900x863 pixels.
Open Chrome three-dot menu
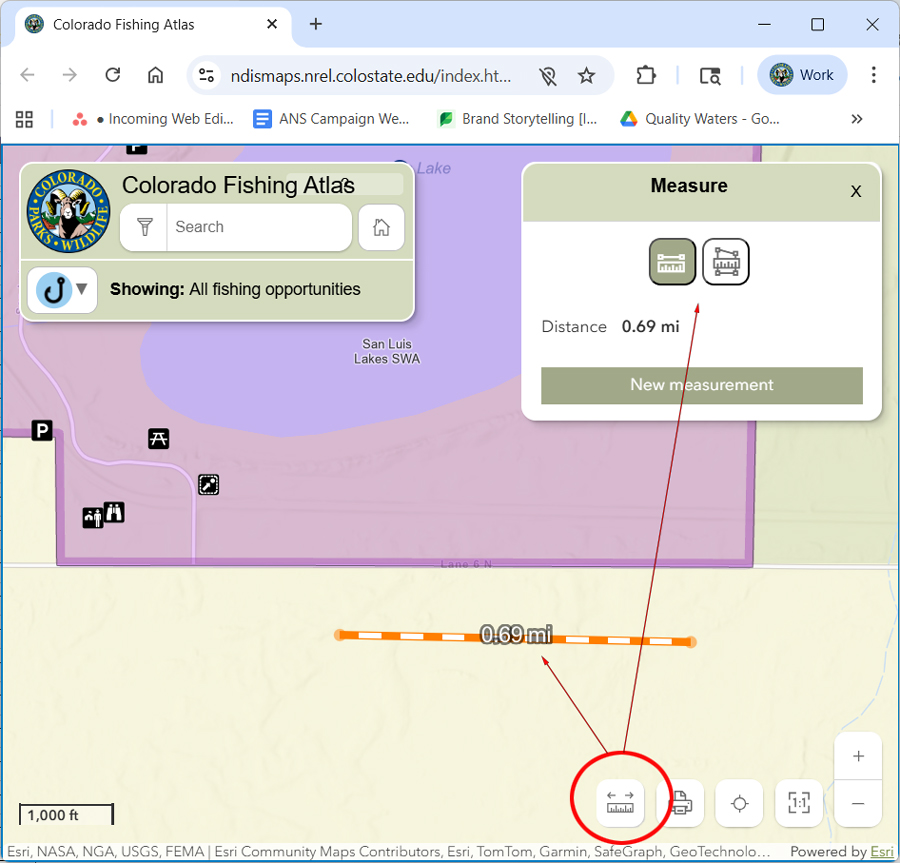point(873,75)
